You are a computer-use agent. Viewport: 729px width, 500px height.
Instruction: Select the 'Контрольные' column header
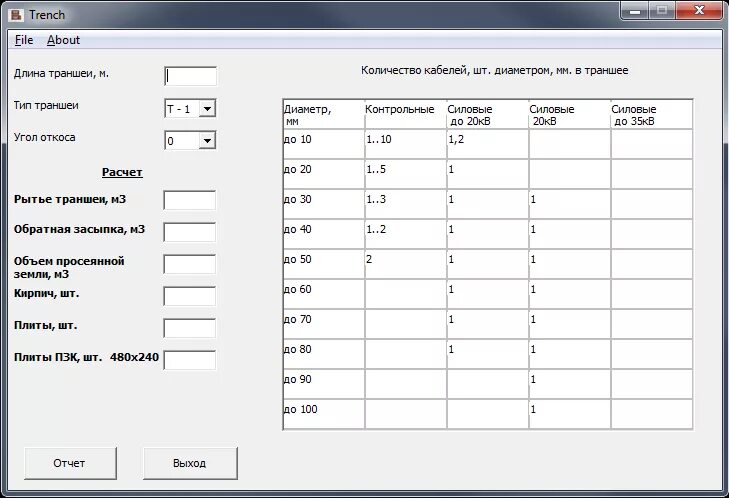(x=405, y=114)
